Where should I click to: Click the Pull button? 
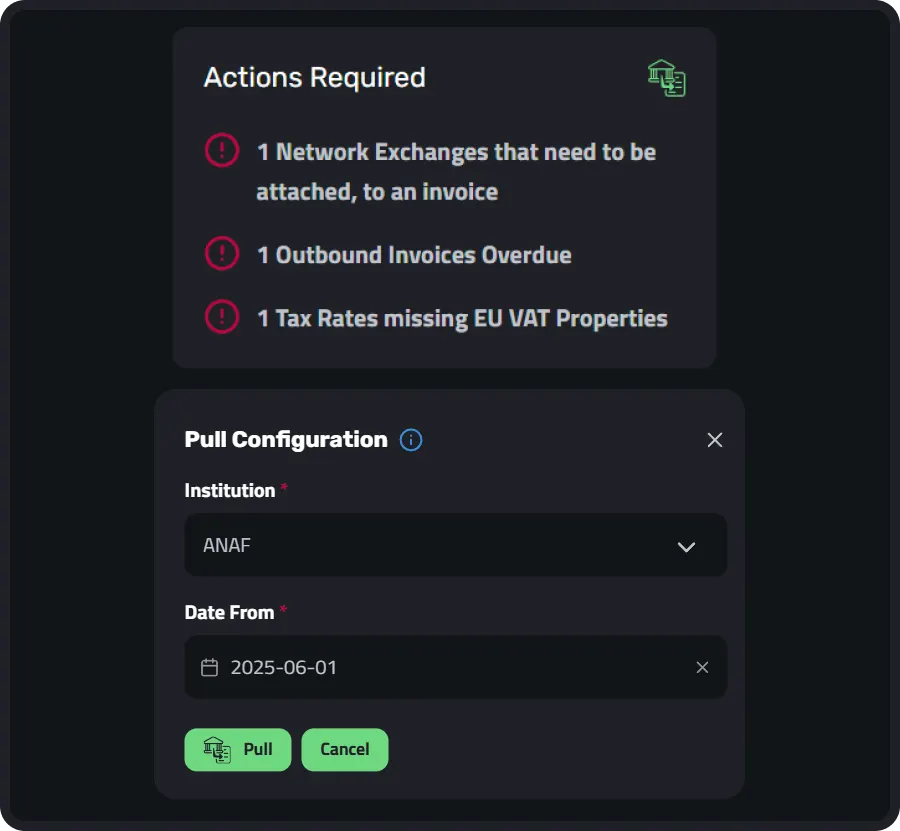click(238, 750)
